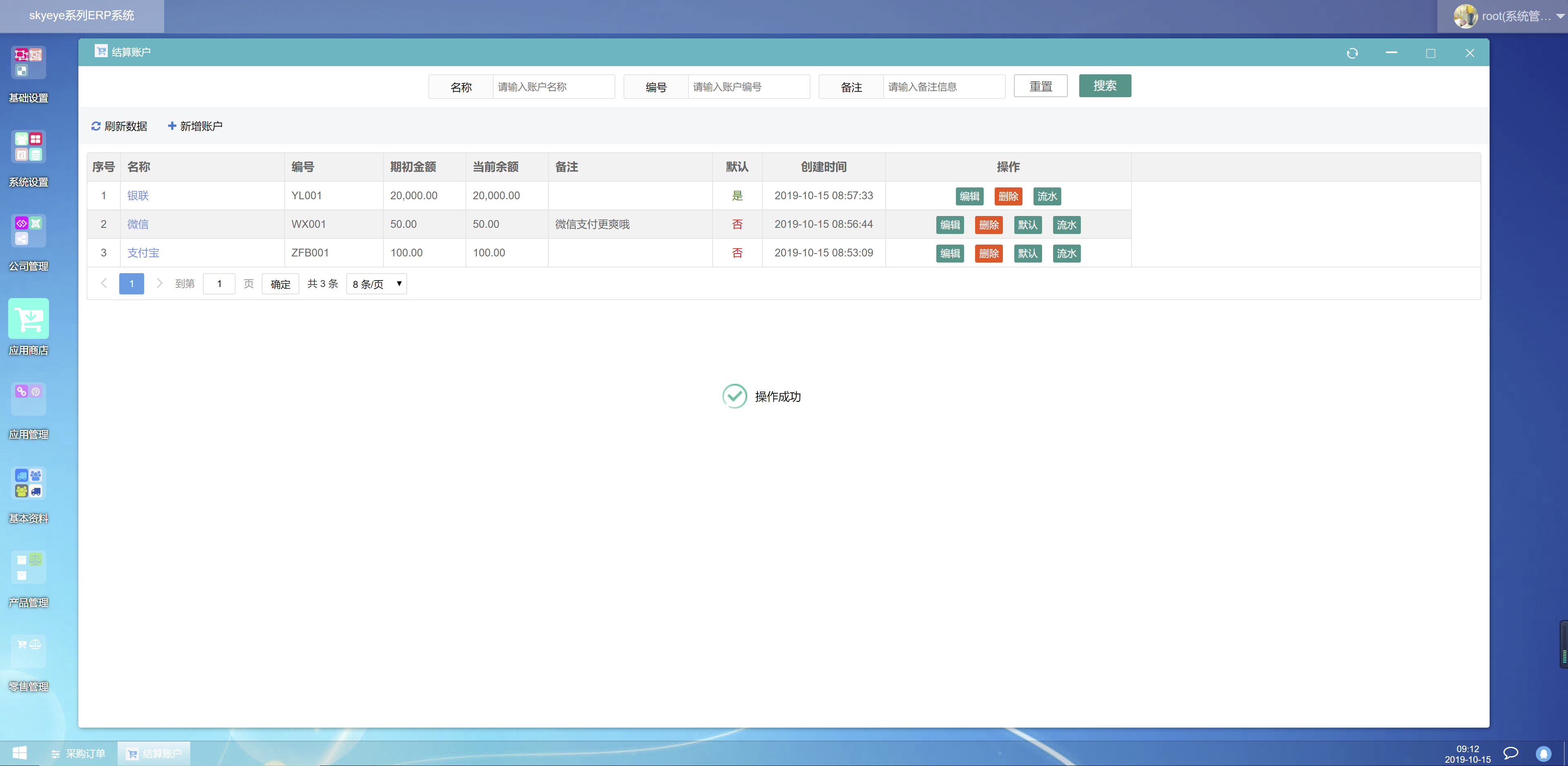Open the 银联 account details link

tap(138, 196)
